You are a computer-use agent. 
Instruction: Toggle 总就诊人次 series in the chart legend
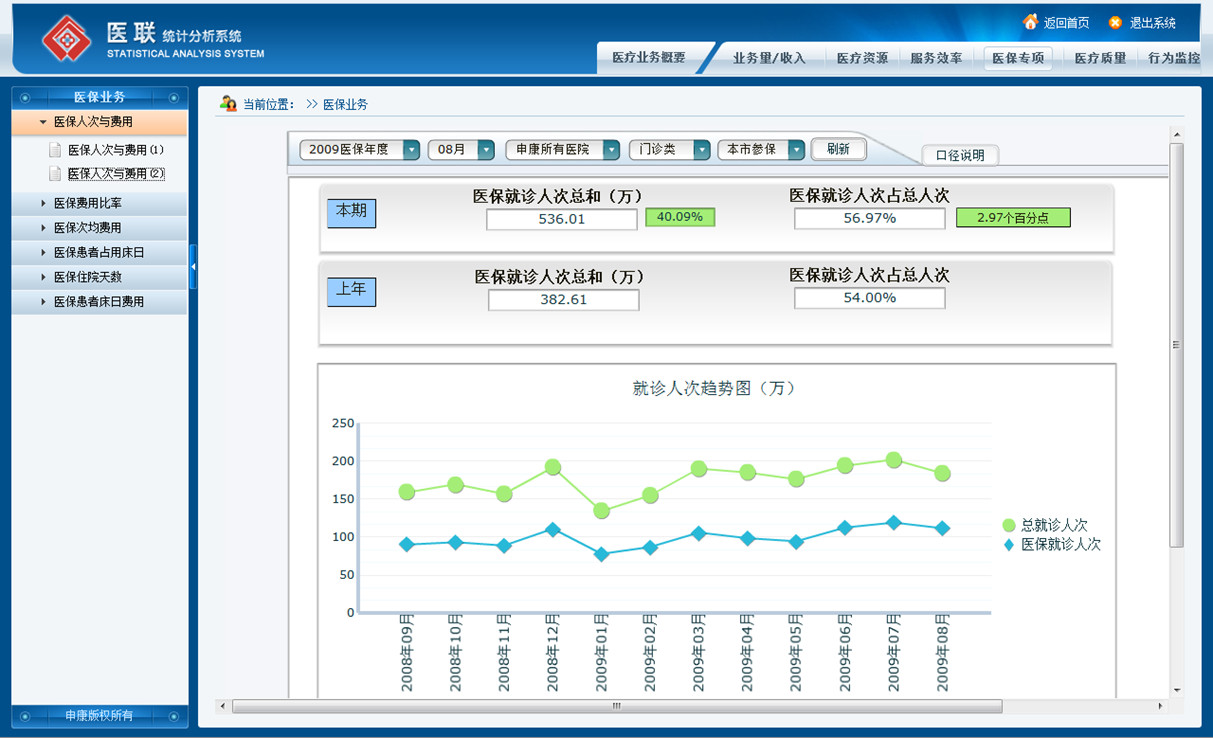click(1009, 525)
